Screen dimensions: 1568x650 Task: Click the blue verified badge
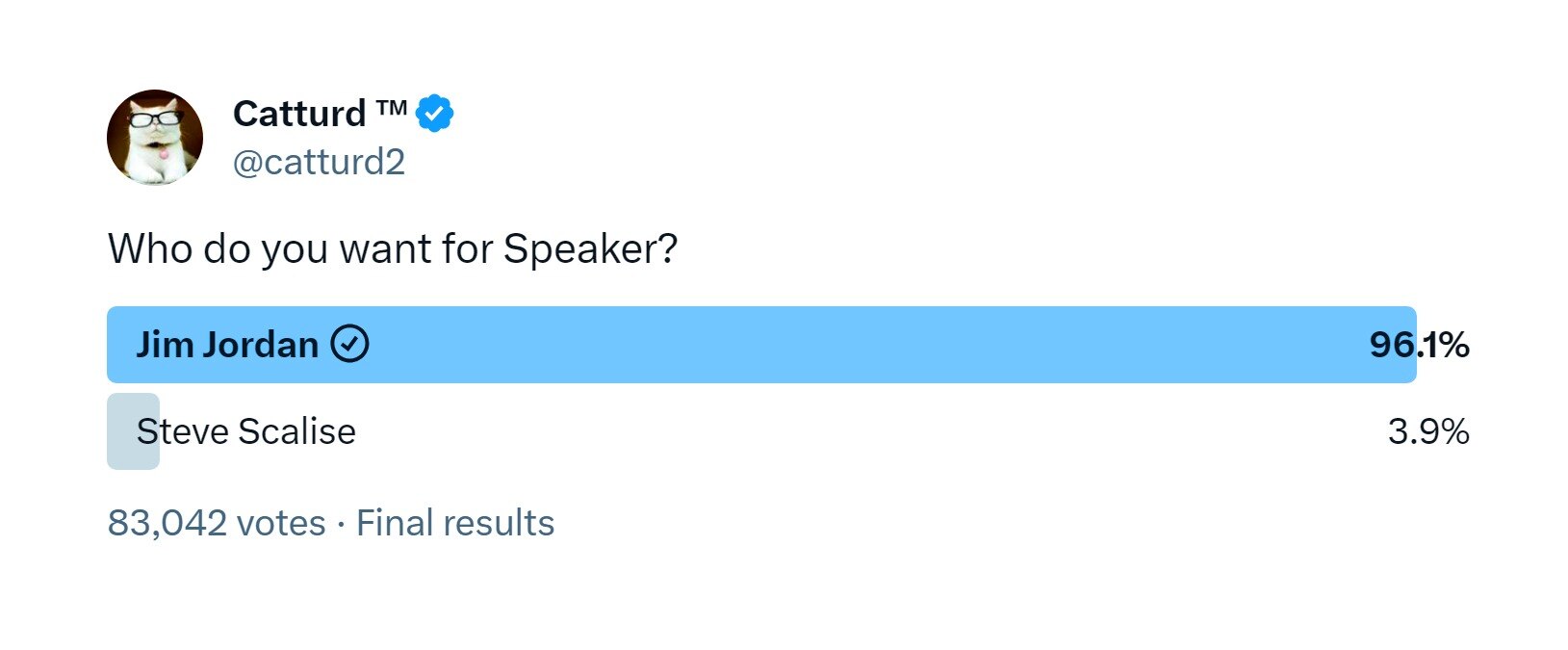click(x=435, y=114)
